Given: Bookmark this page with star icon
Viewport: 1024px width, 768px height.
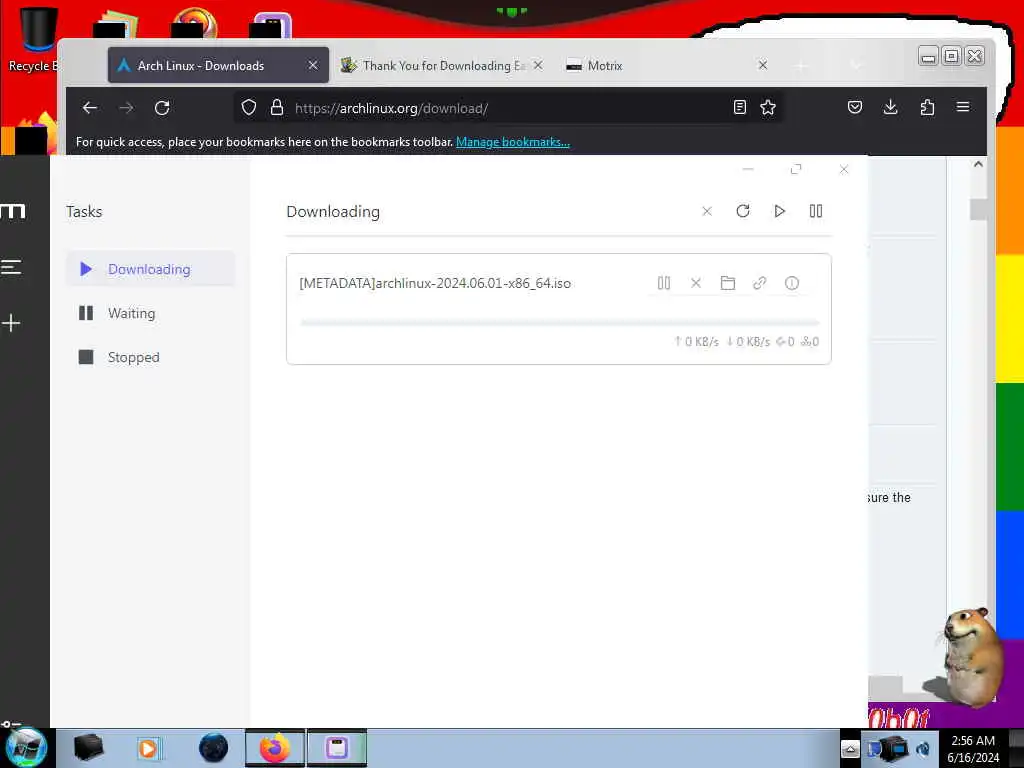Looking at the screenshot, I should pyautogui.click(x=768, y=107).
